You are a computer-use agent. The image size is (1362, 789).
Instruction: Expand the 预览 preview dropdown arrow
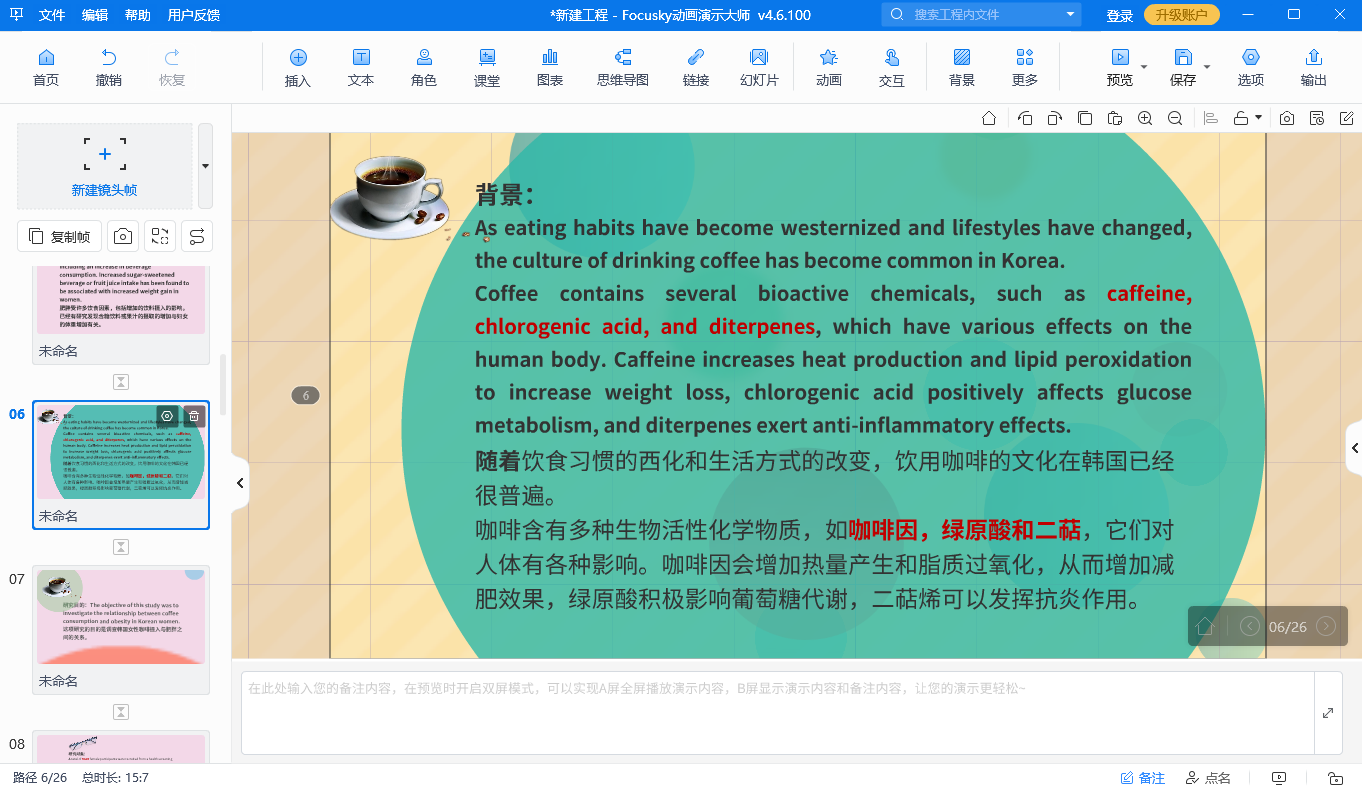pos(1144,67)
